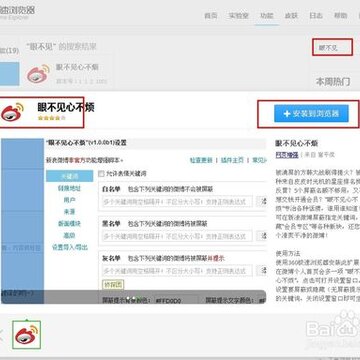Screen dimensions: 360x360
Task: Open the 日志 tab
Action: (x=316, y=16)
